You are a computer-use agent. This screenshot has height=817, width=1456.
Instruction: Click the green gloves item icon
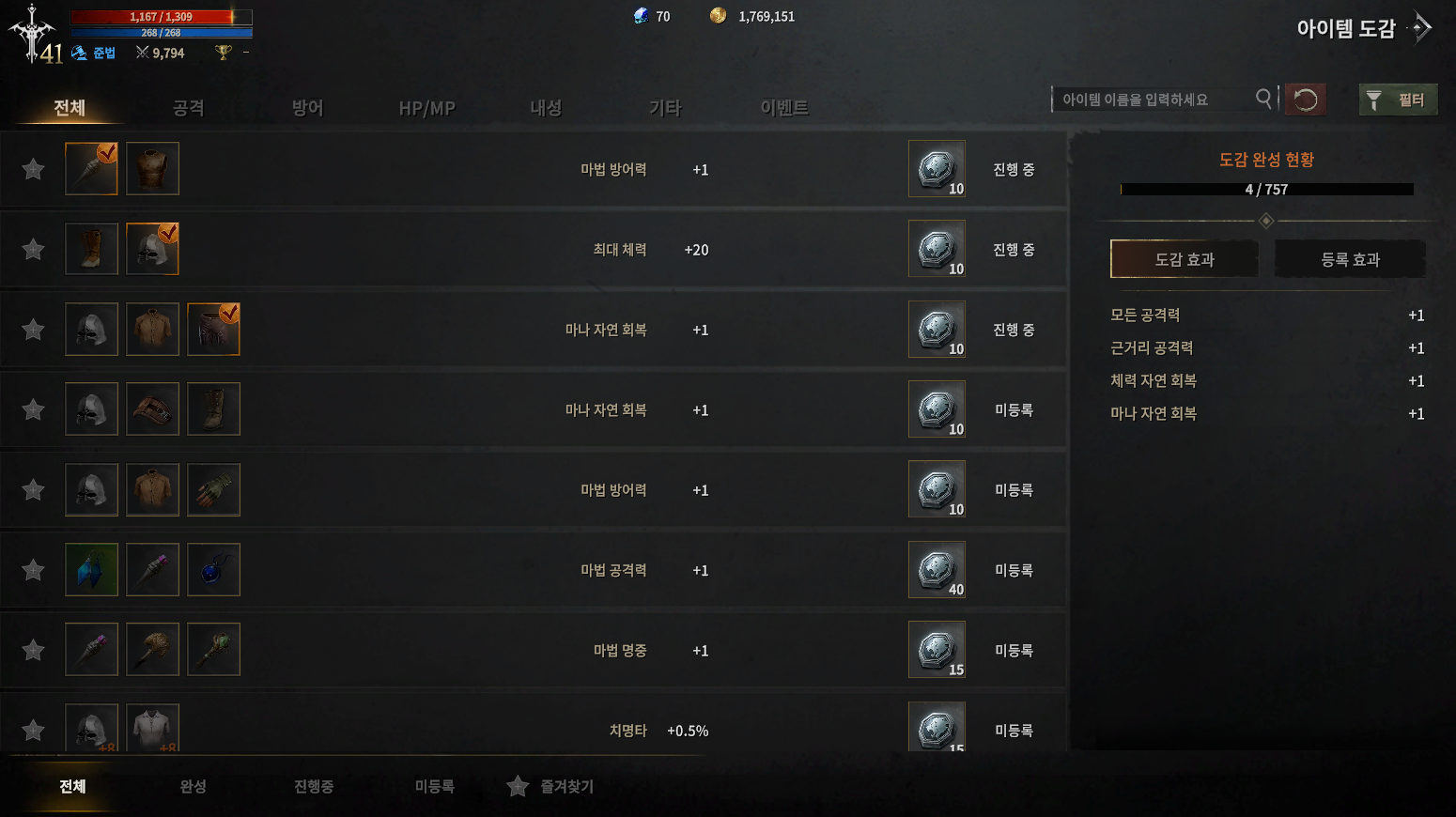[x=213, y=489]
